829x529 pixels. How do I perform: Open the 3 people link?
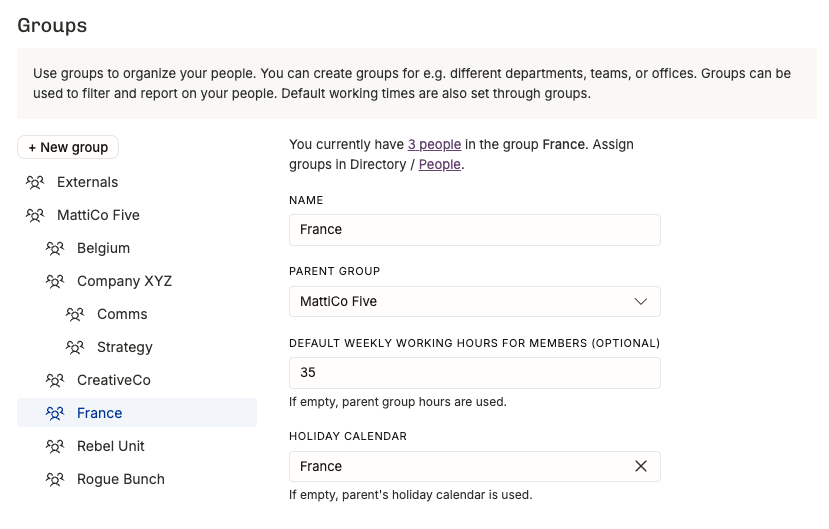[x=434, y=144]
